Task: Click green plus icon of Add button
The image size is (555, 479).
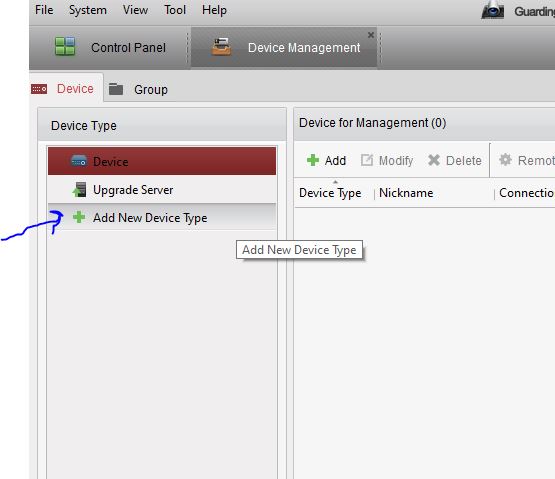Action: click(x=313, y=160)
